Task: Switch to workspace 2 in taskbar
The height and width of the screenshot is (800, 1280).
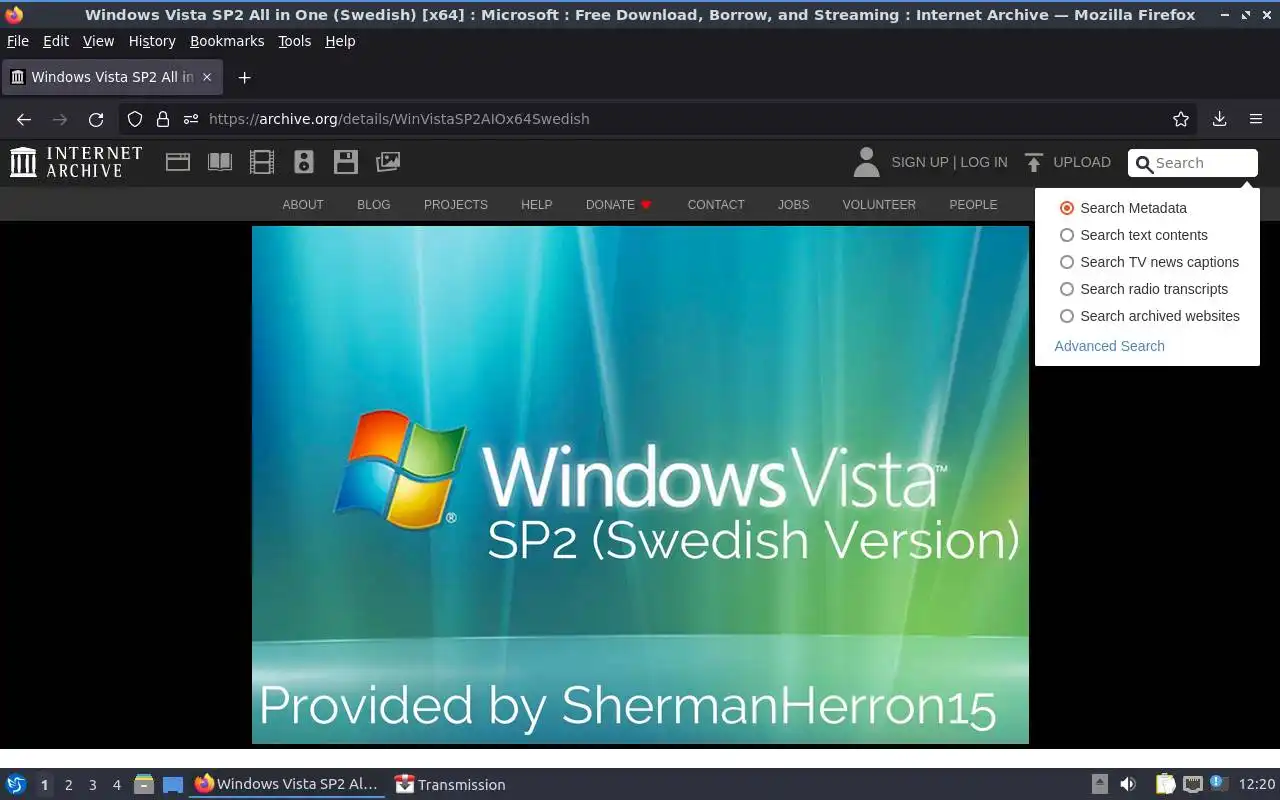Action: pos(68,785)
